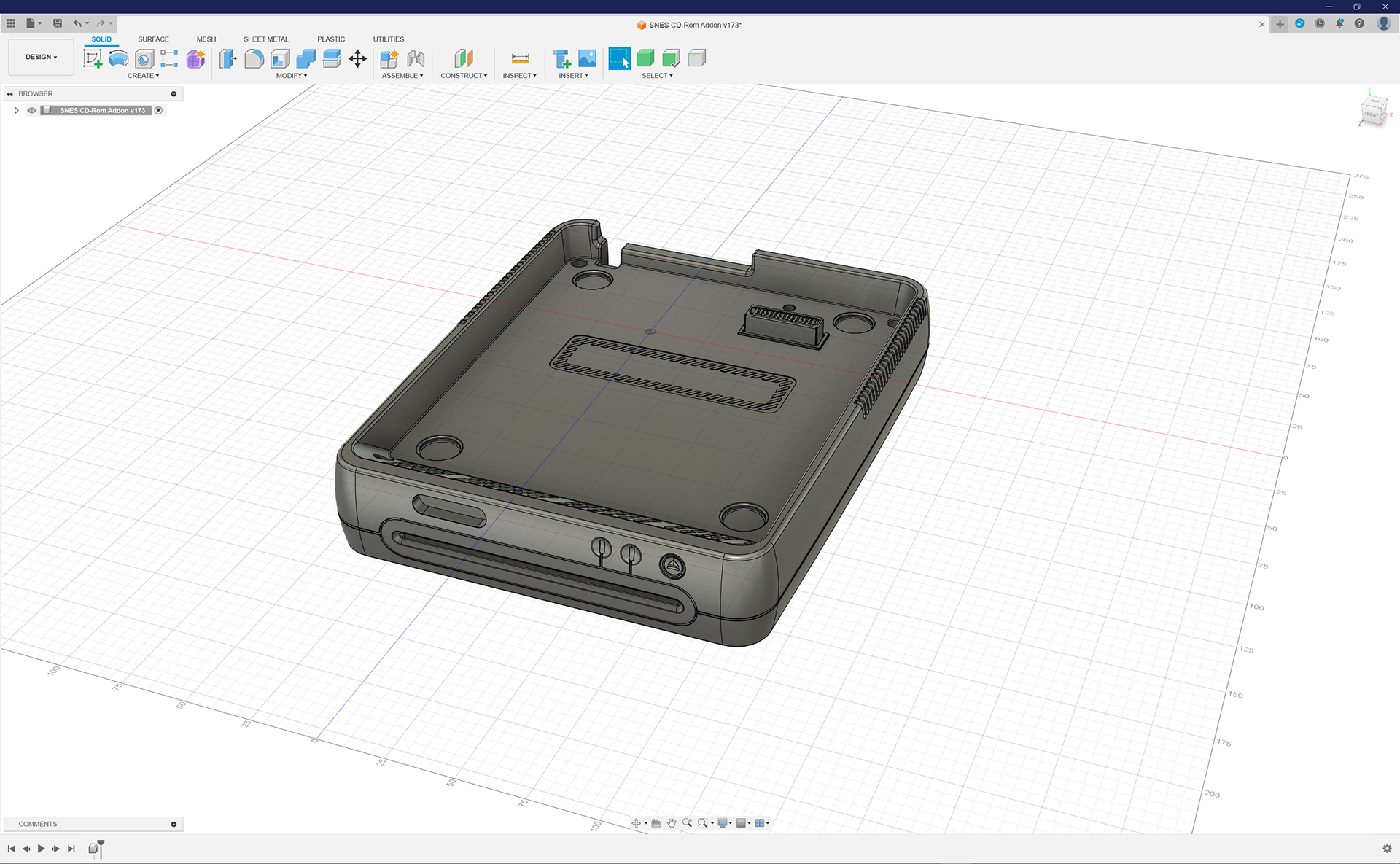The height and width of the screenshot is (864, 1400).
Task: Activate the blue Select tool
Action: (x=620, y=58)
